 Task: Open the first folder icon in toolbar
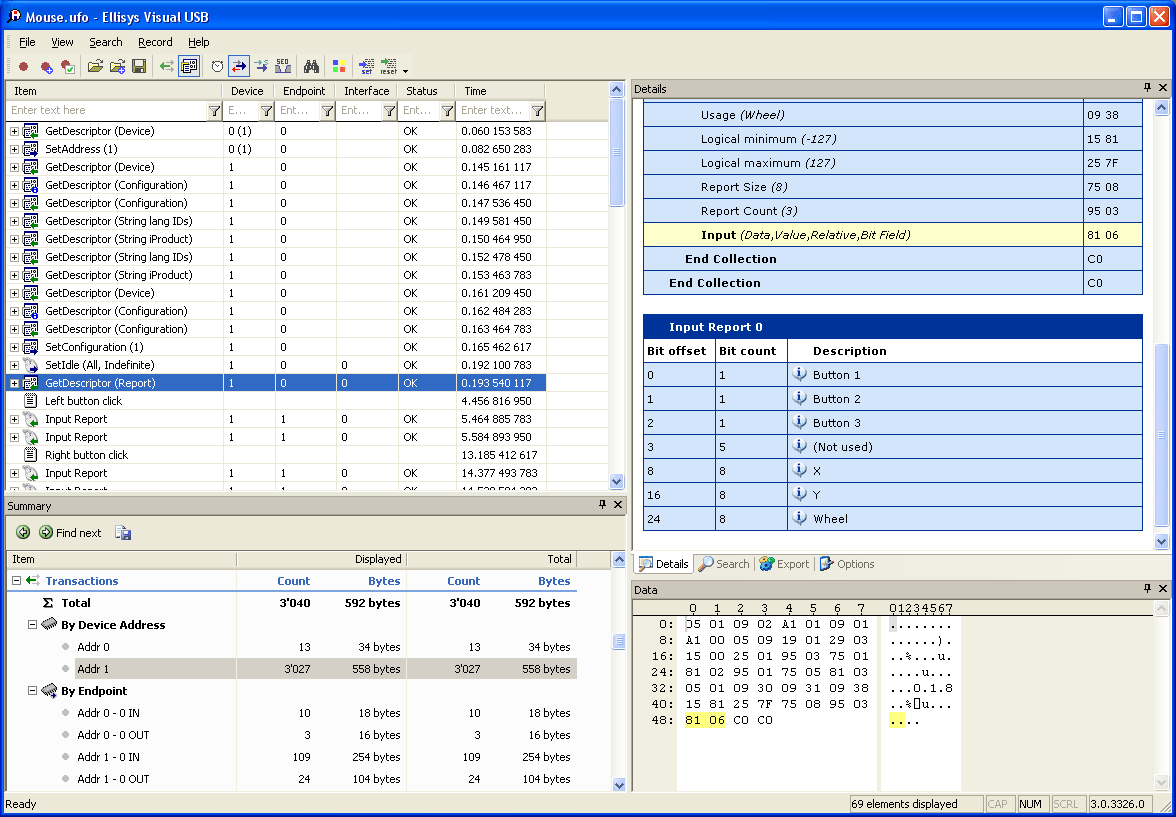[x=95, y=67]
